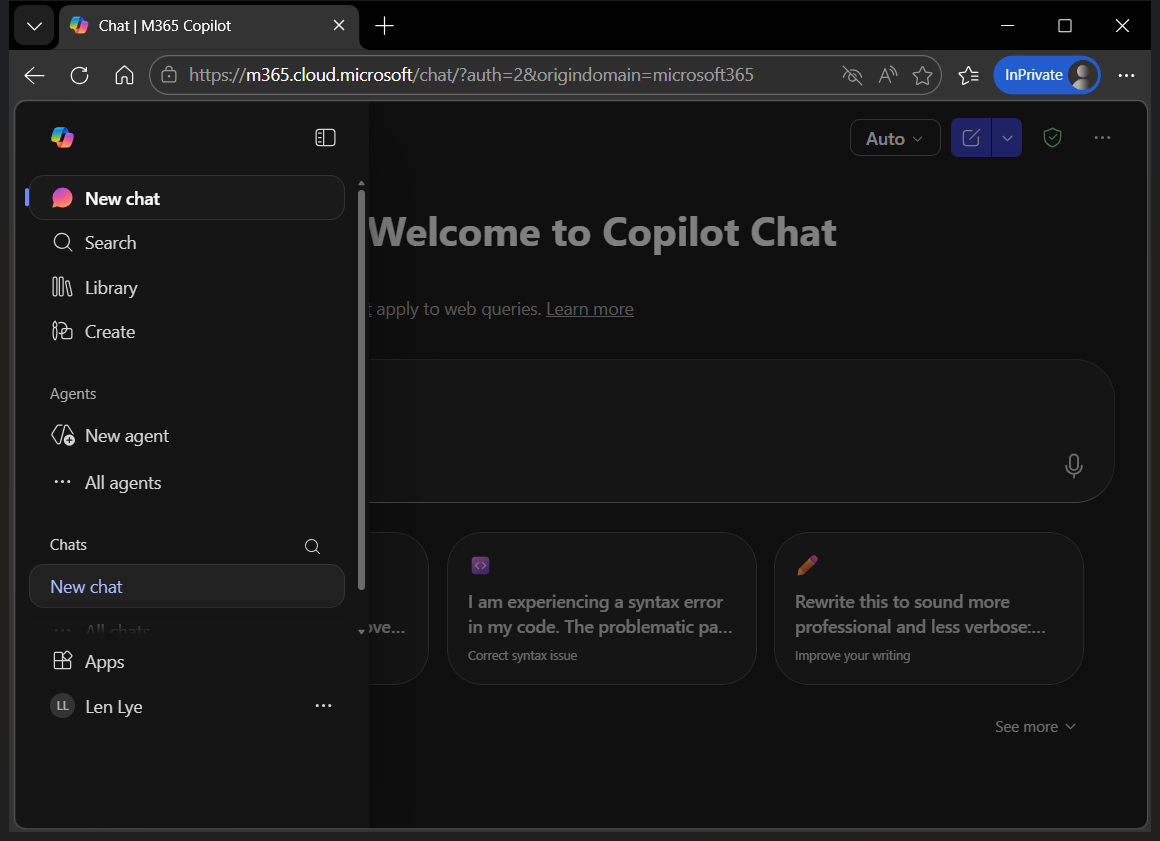The image size is (1160, 841).
Task: Collapse the Copilot sidebar panel
Action: [x=325, y=137]
